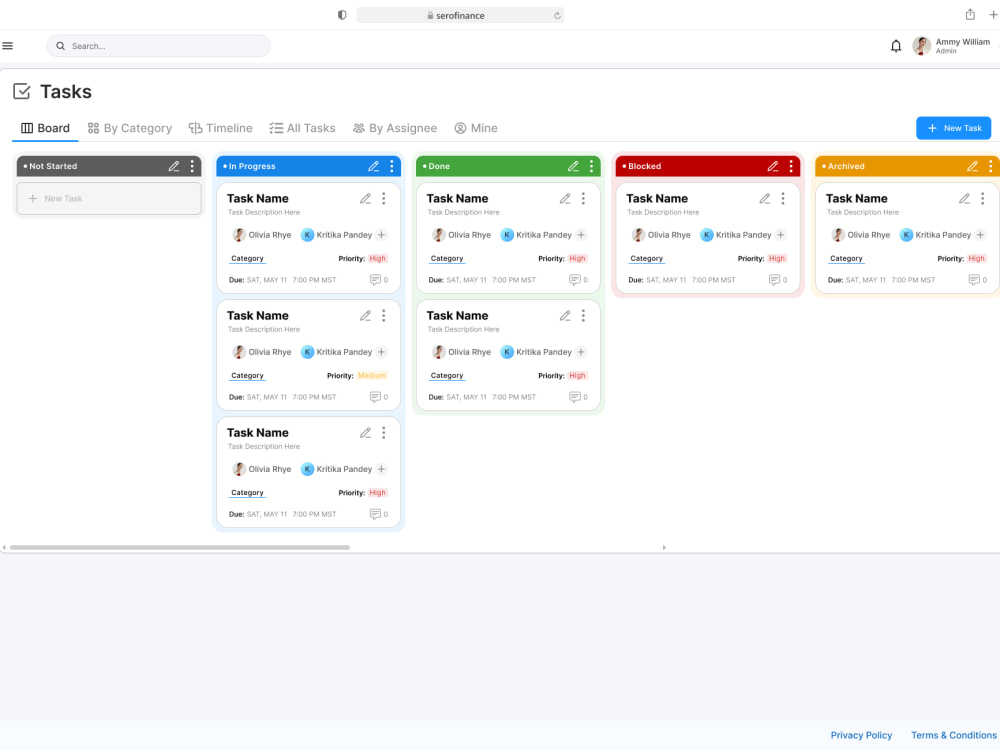Open the Timeline tab
1000x750 pixels.
[x=221, y=128]
